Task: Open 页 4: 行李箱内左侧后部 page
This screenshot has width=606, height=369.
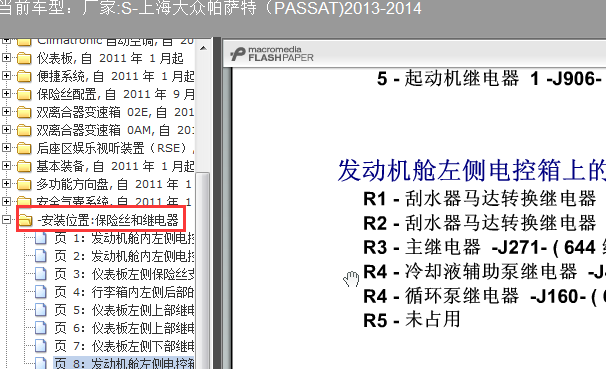Action: pos(124,292)
